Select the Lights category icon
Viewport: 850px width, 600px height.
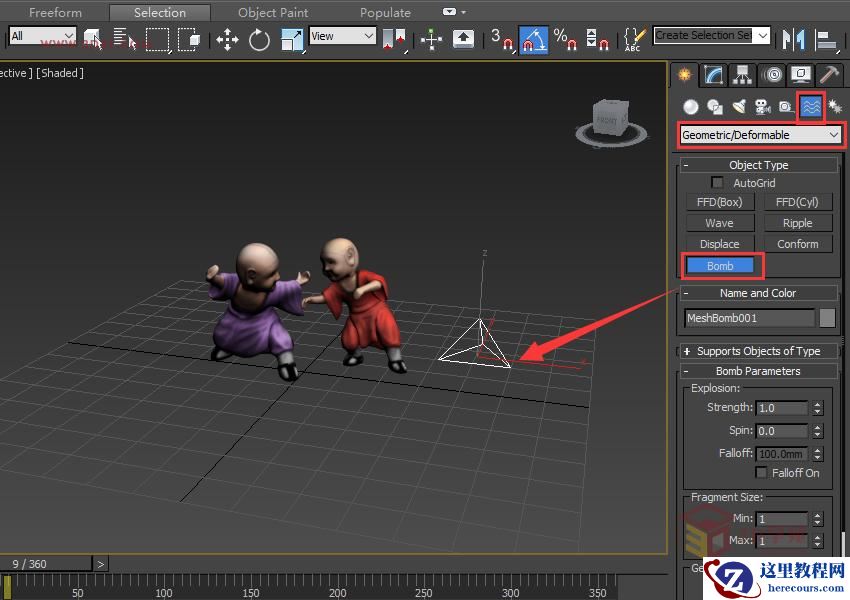coord(738,107)
